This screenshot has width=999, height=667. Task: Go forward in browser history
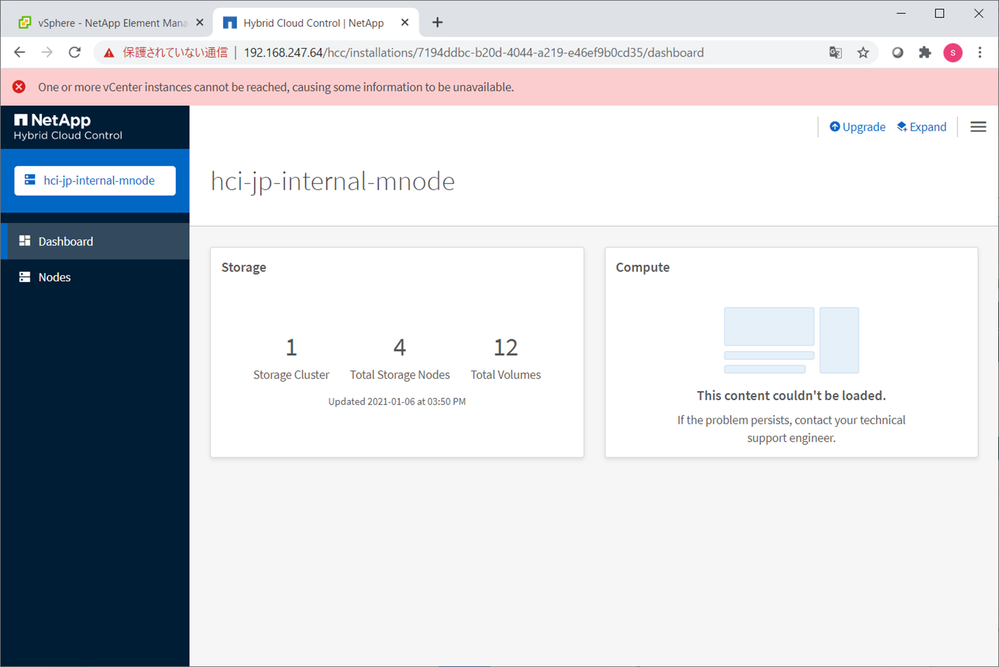coord(47,52)
